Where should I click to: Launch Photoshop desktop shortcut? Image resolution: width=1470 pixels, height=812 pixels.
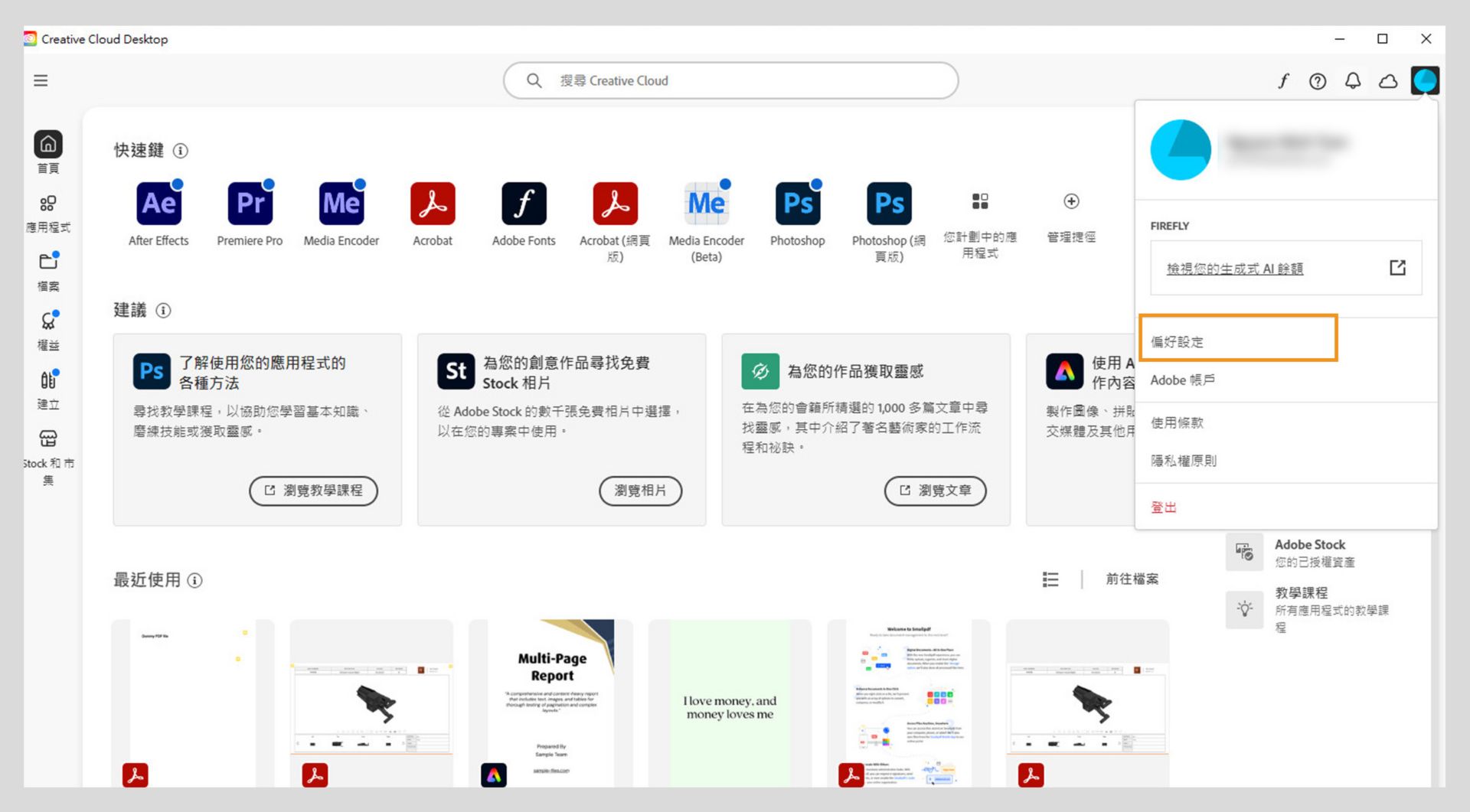[x=798, y=214]
